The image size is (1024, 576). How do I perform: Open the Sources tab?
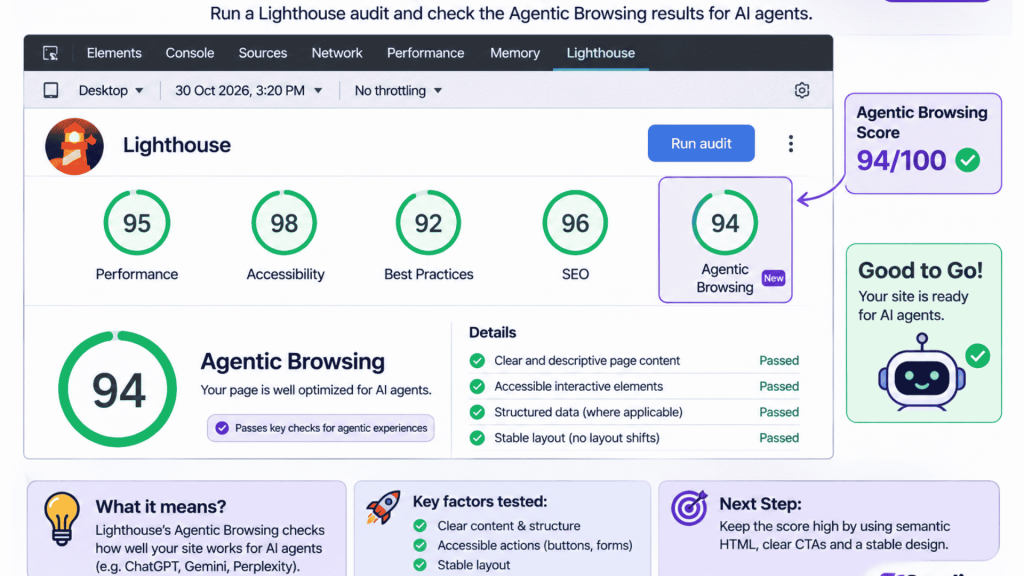(x=263, y=53)
